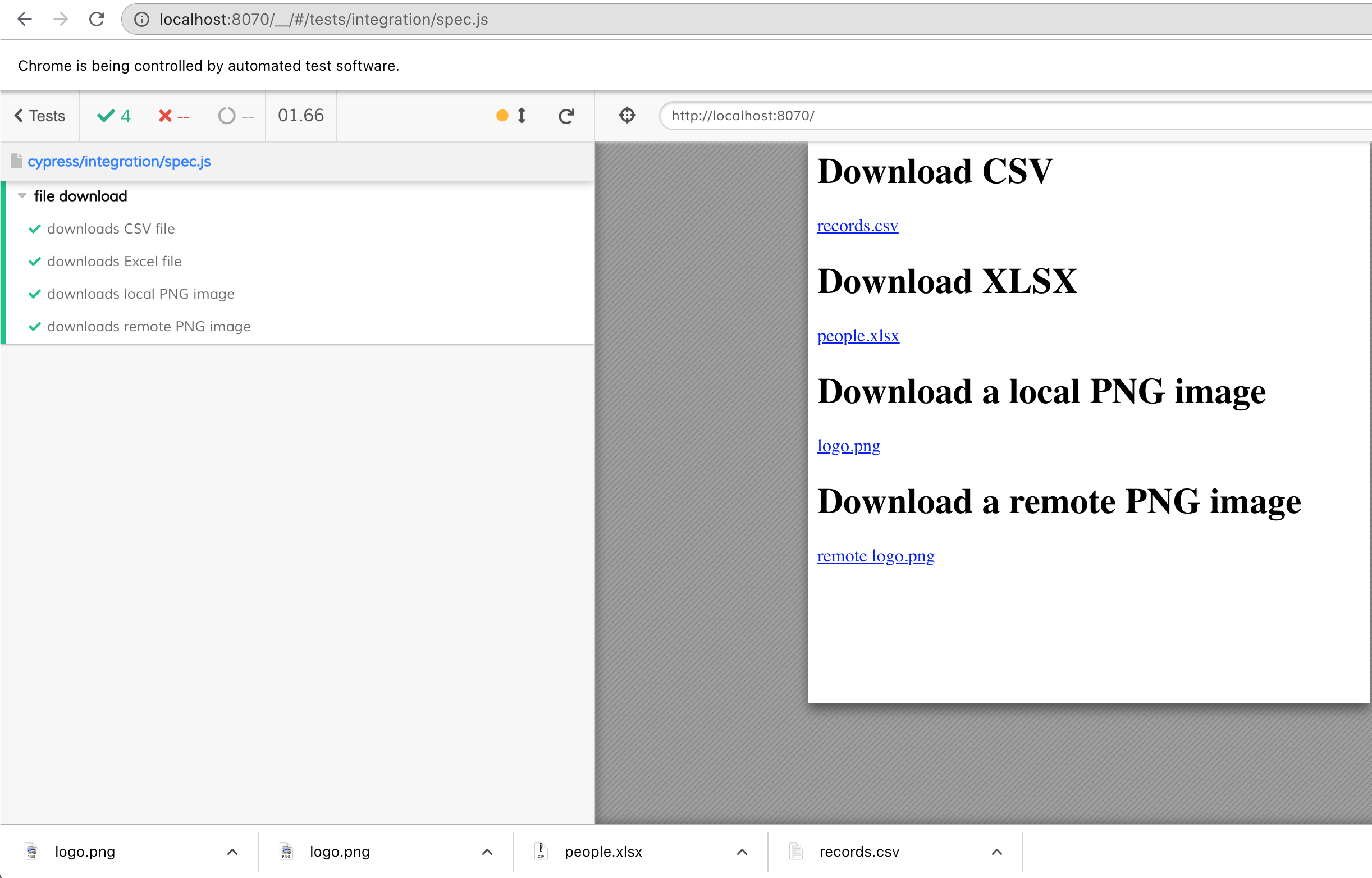The width and height of the screenshot is (1372, 878).
Task: Go back to the Tests list
Action: (40, 116)
